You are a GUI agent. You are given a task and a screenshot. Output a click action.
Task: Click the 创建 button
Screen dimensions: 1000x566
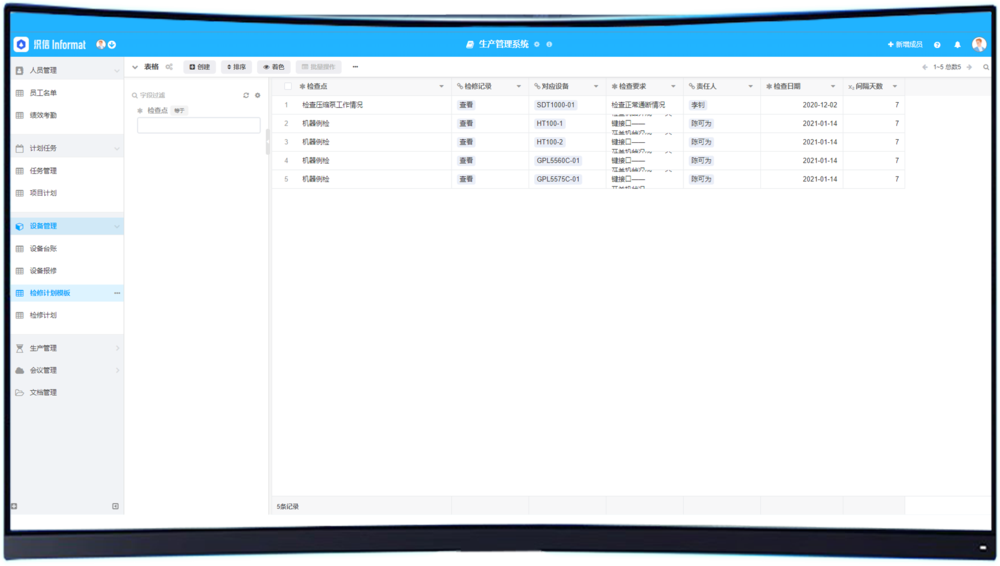click(199, 67)
